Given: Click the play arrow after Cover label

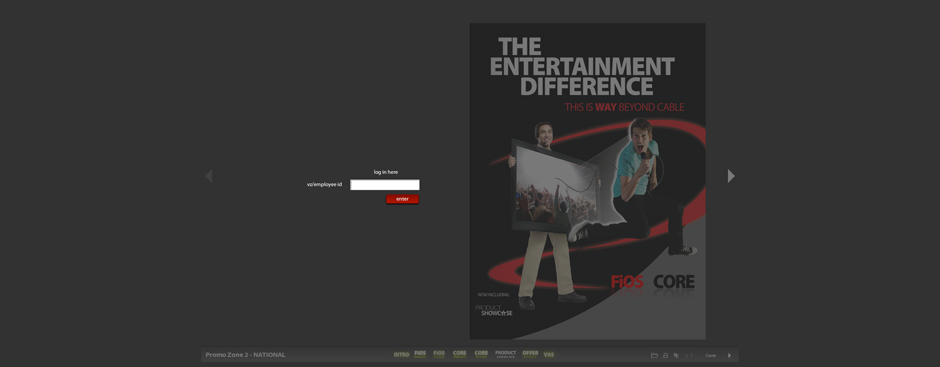Looking at the screenshot, I should tap(730, 356).
